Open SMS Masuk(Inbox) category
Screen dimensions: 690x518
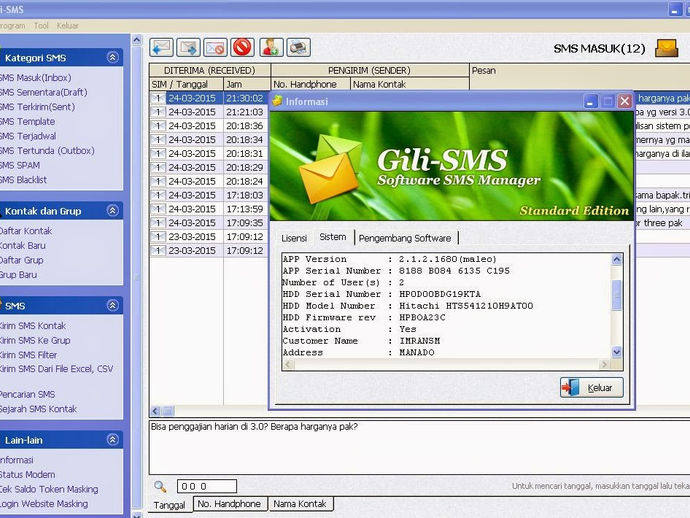(36, 78)
